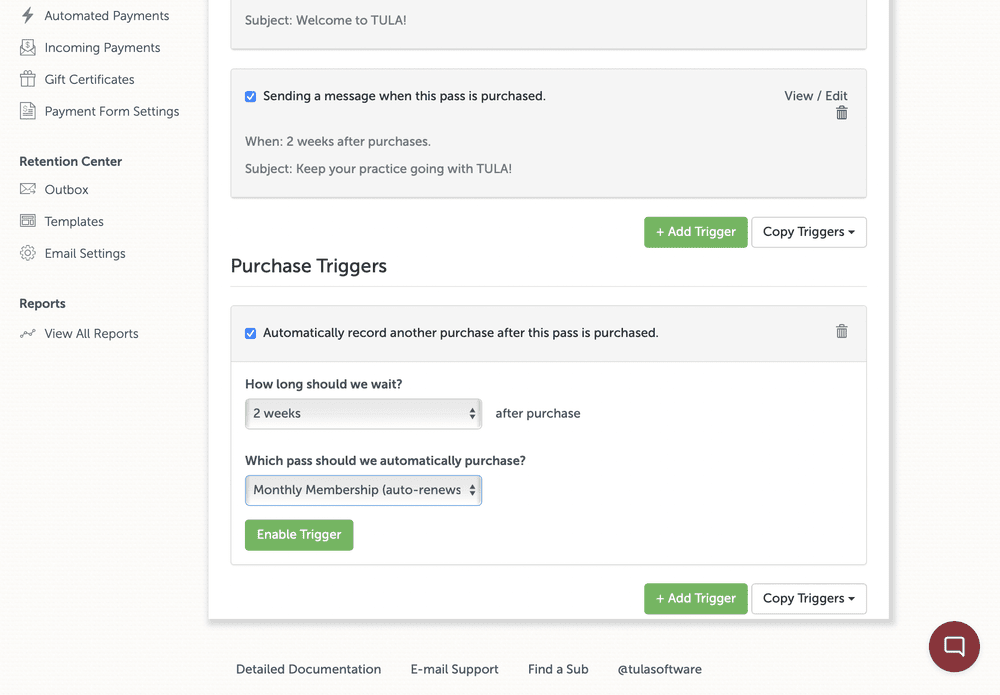Click the Email Settings gear icon
Image resolution: width=1000 pixels, height=695 pixels.
click(x=27, y=253)
